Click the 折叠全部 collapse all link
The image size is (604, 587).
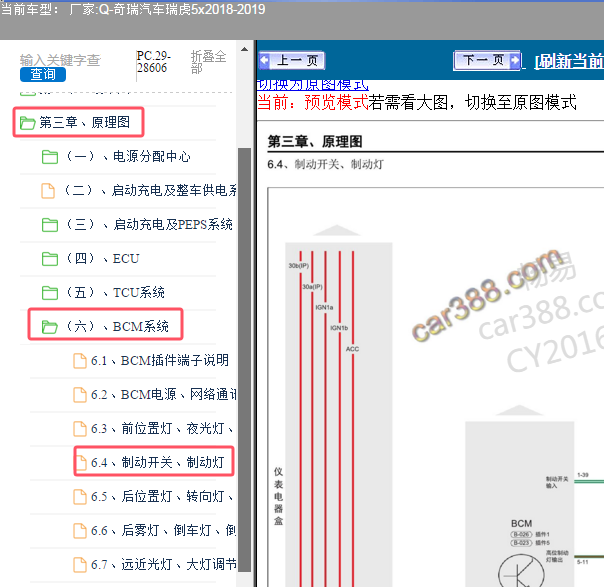click(x=208, y=62)
